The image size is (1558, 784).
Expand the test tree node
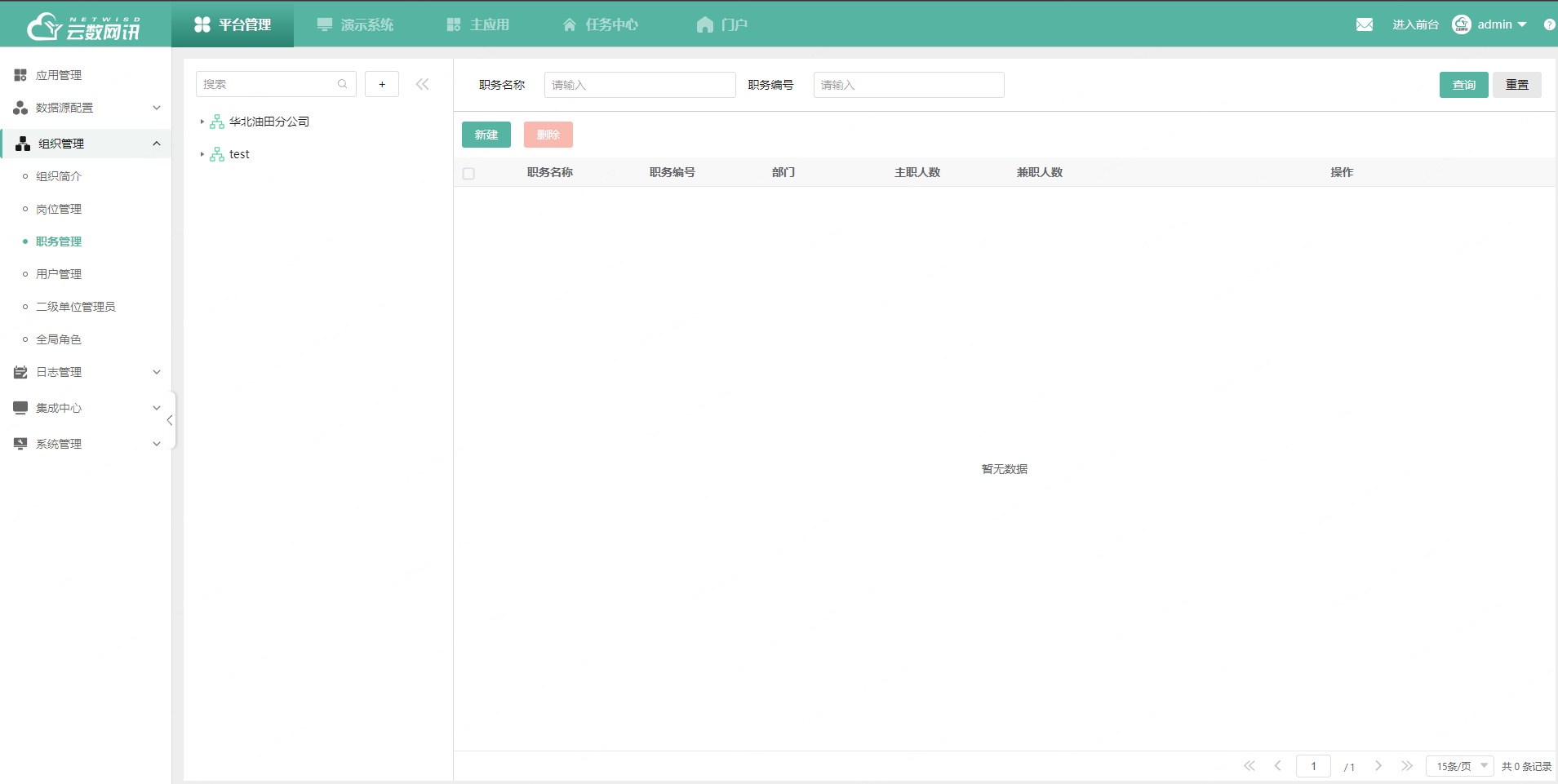pos(202,154)
